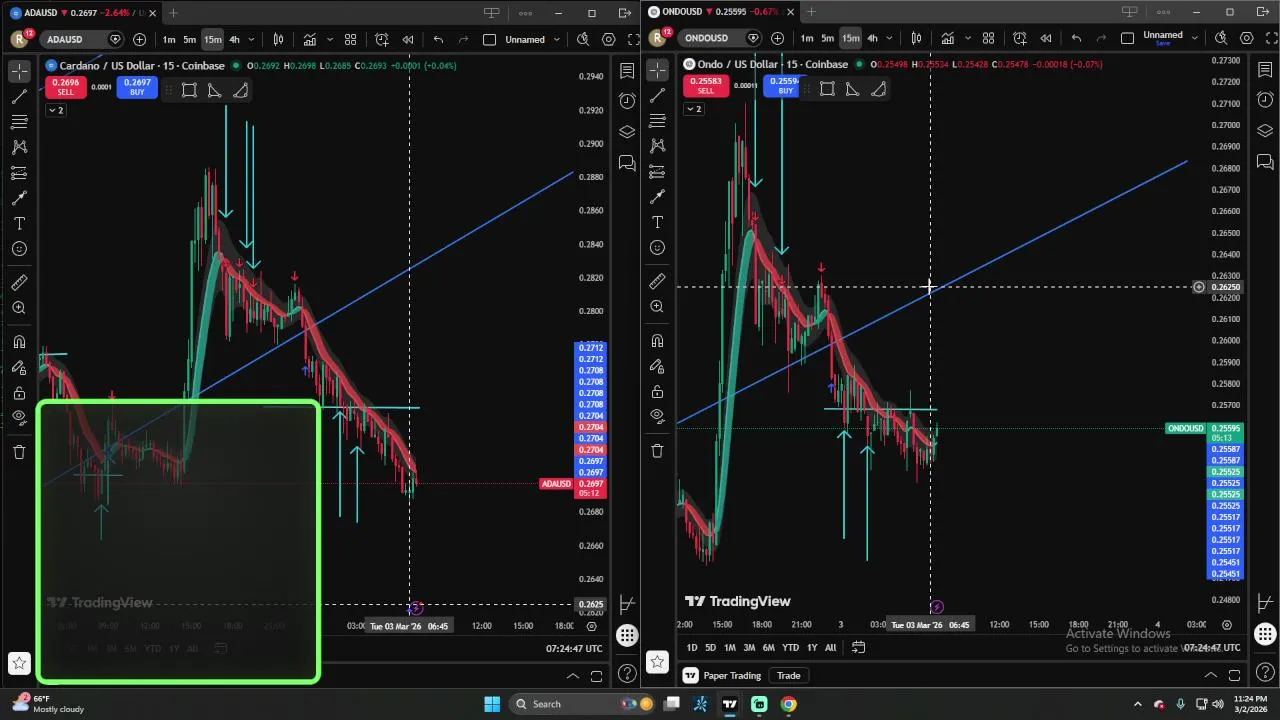Screen dimensions: 1280x720
Task: Expand the interval dropdown arrow in ONDOUSD toolbar
Action: (x=889, y=38)
